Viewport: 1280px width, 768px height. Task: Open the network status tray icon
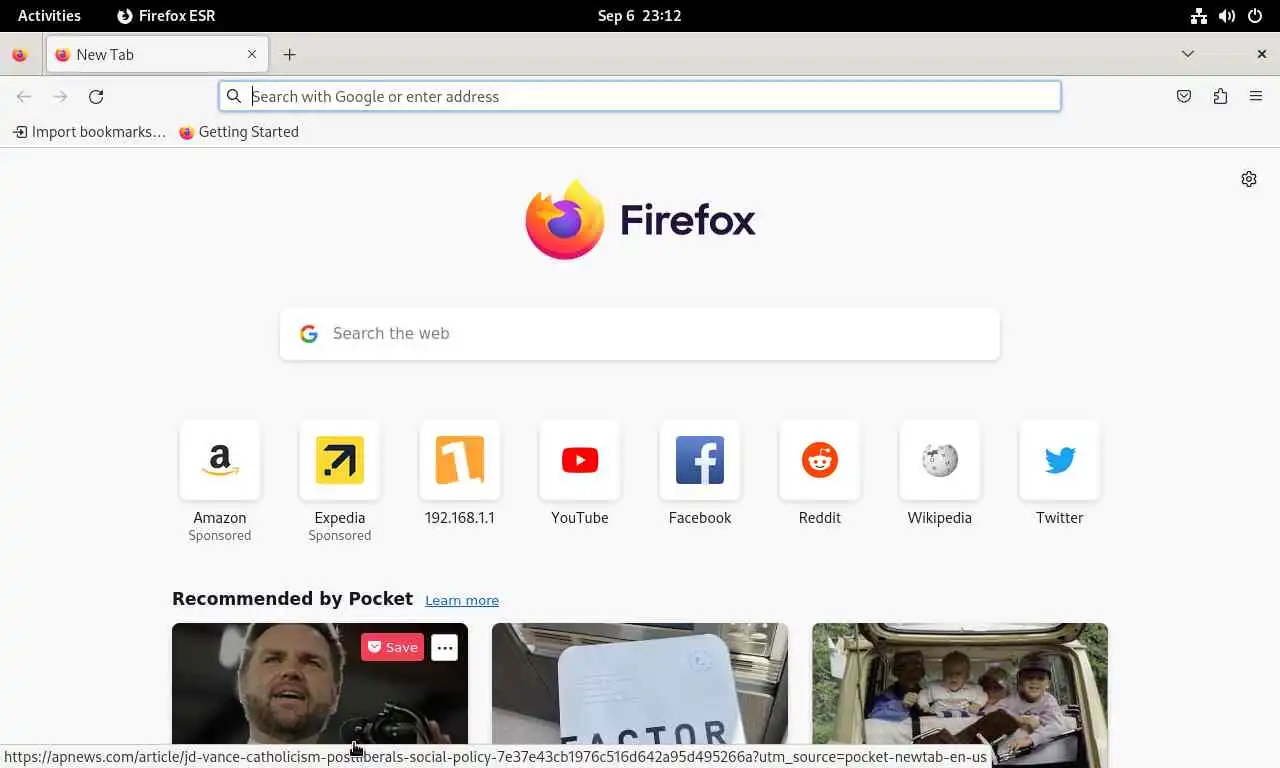[x=1199, y=16]
